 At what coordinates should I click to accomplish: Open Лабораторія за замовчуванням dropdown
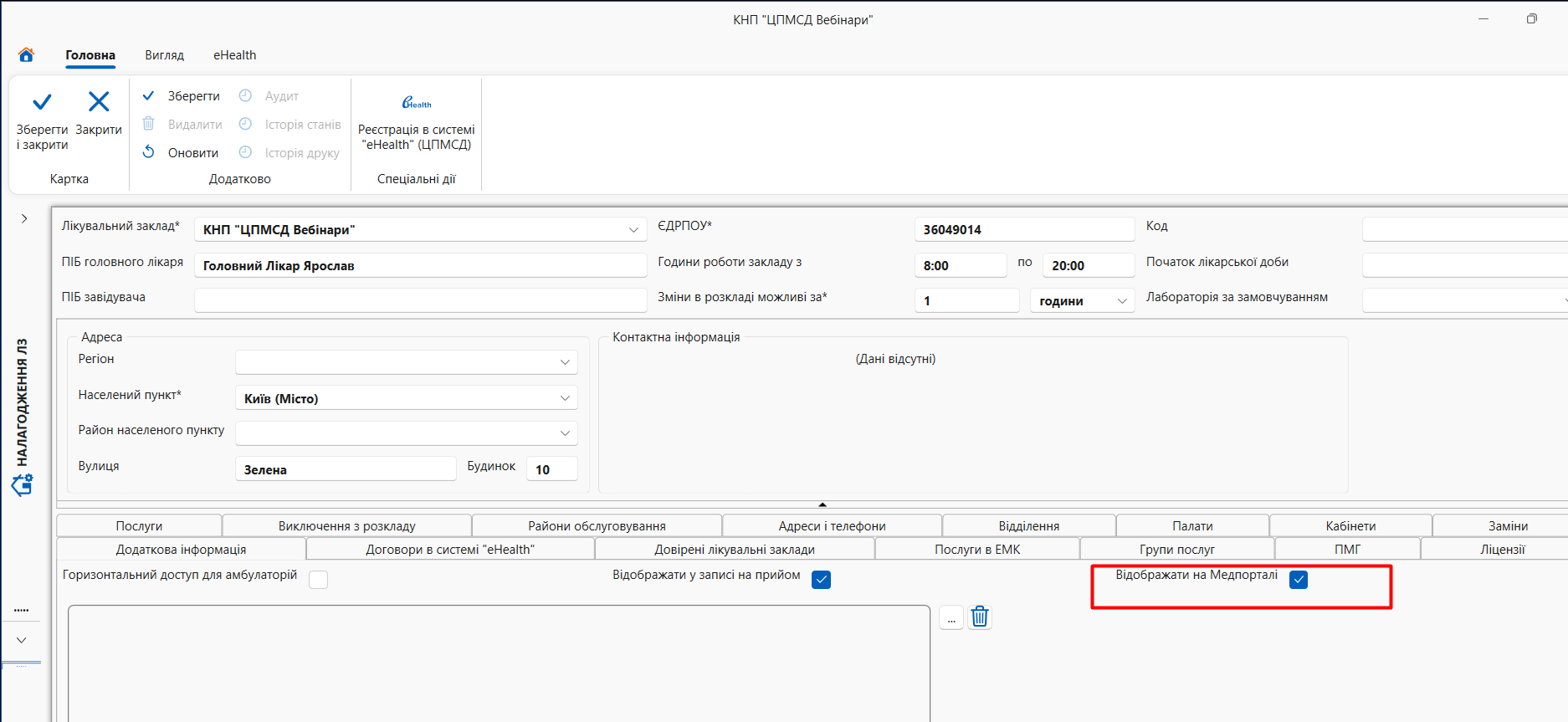click(1464, 300)
